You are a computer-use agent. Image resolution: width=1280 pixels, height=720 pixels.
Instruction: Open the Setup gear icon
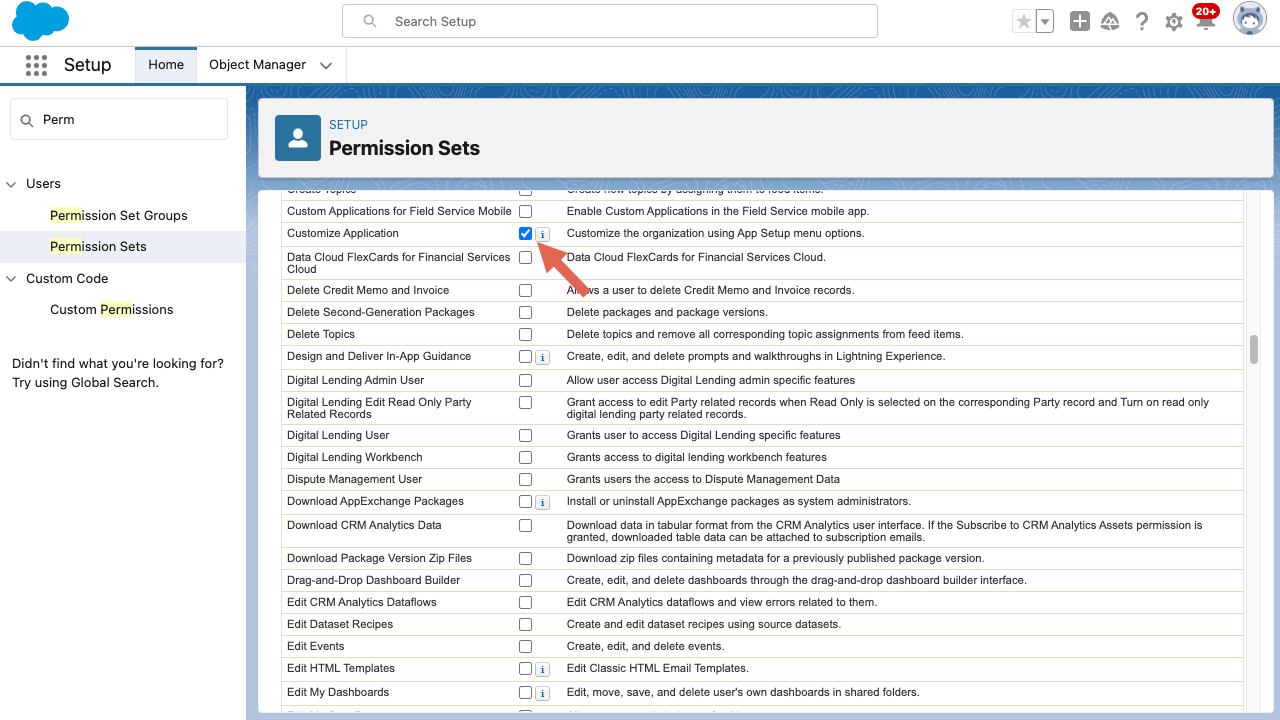1174,21
